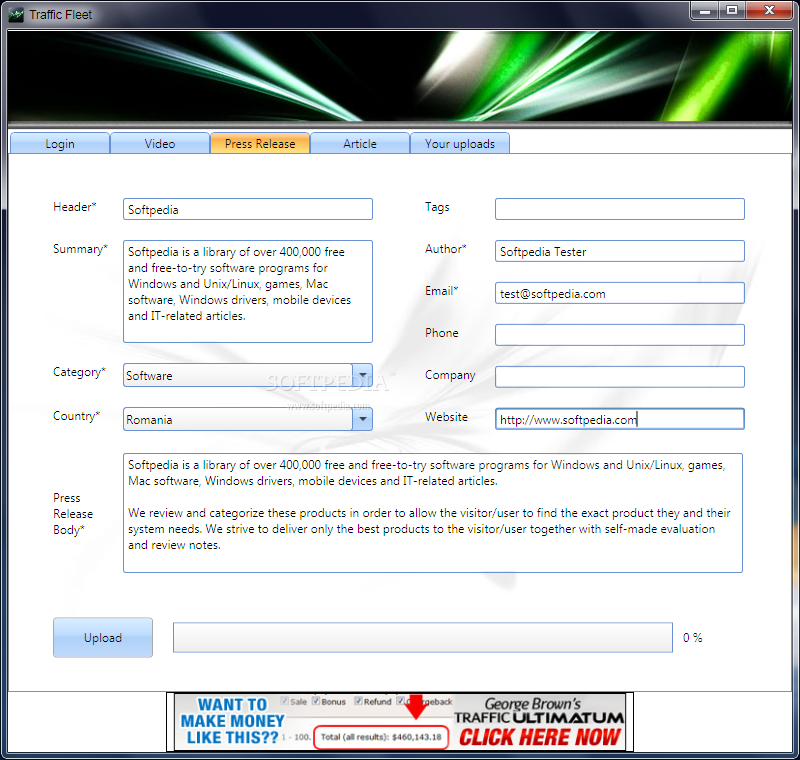Click the Traffic Fleet title bar icon
Screen dimensions: 800x760
[16, 15]
